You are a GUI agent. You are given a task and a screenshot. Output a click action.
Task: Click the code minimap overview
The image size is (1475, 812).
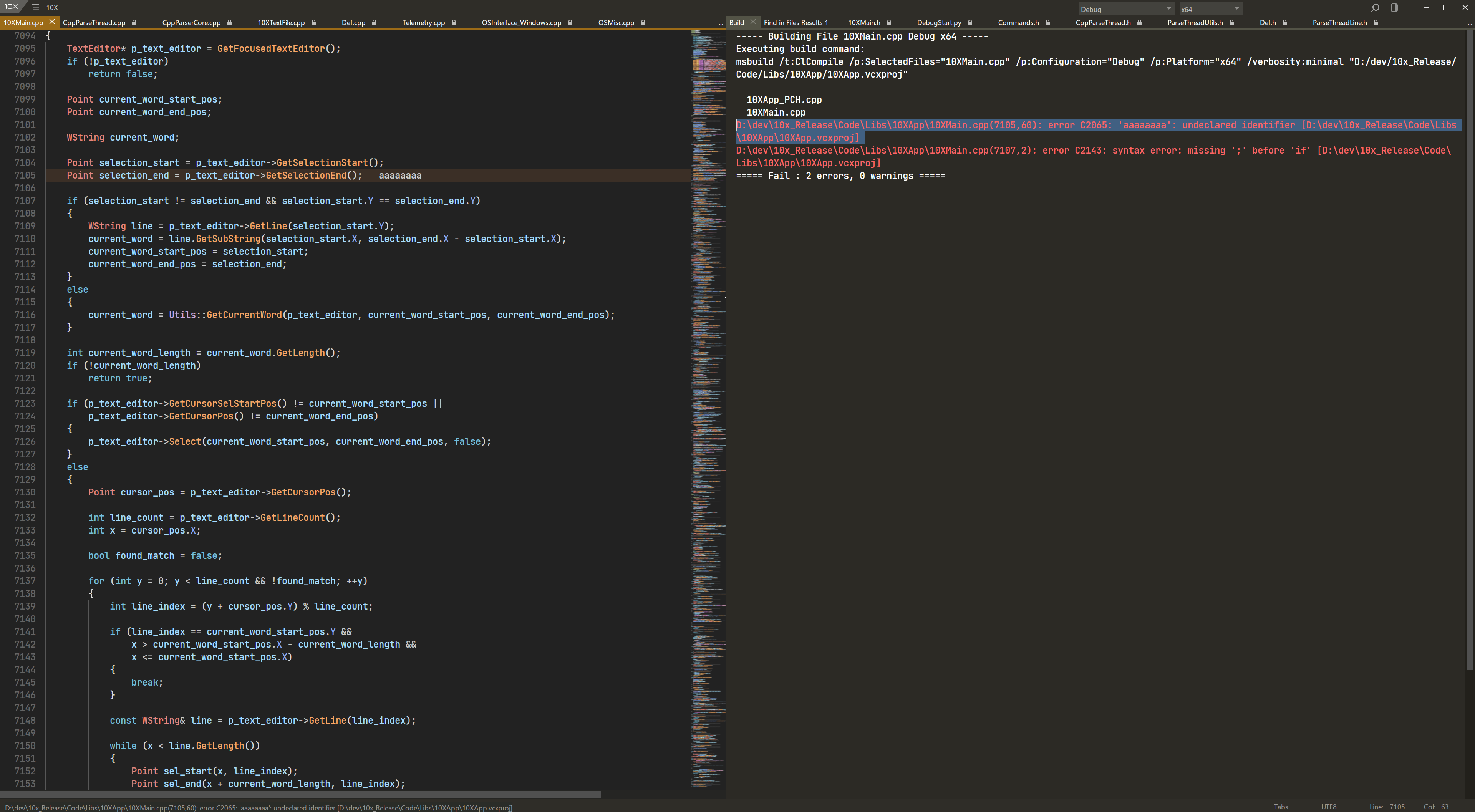(x=708, y=409)
